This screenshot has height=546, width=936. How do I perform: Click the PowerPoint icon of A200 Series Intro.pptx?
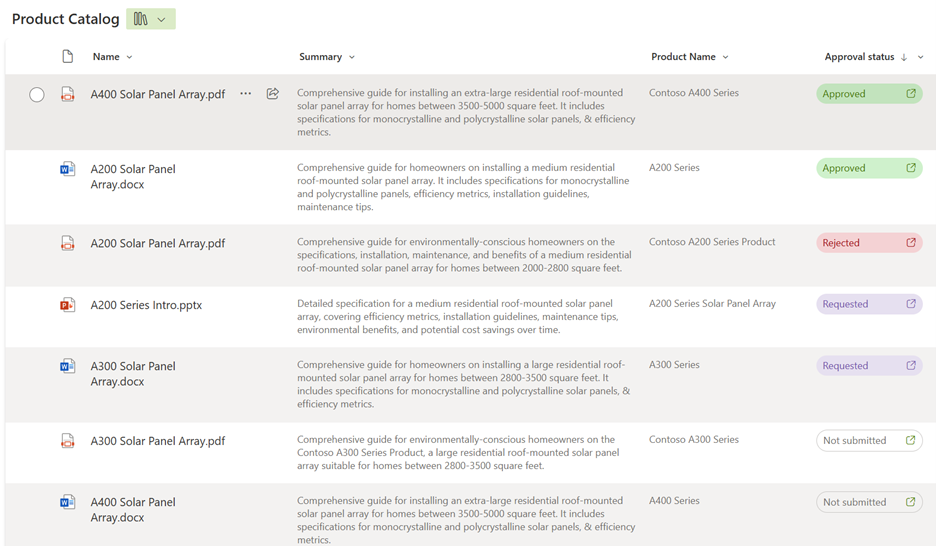(67, 305)
